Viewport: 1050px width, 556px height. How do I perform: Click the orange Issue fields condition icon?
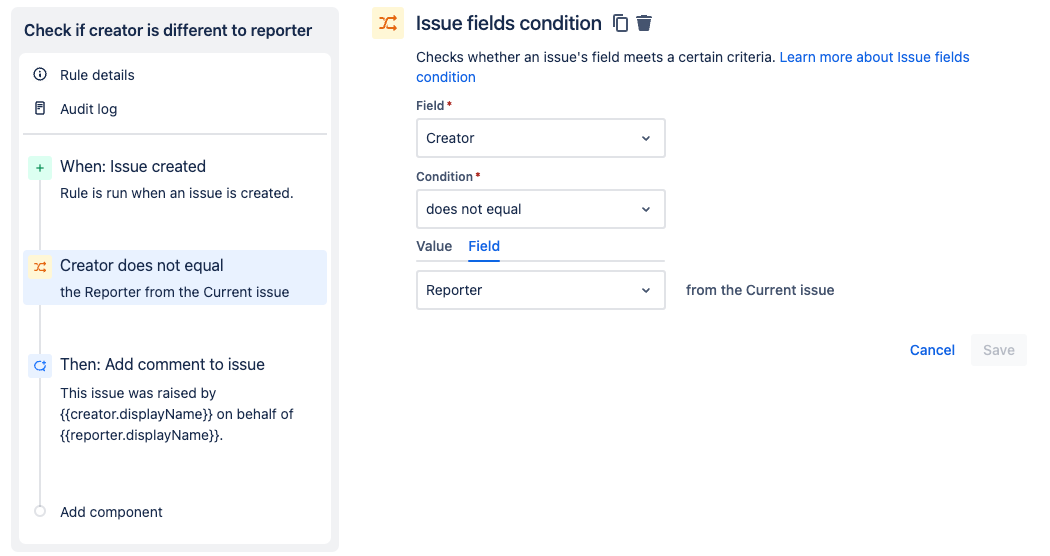coord(387,23)
